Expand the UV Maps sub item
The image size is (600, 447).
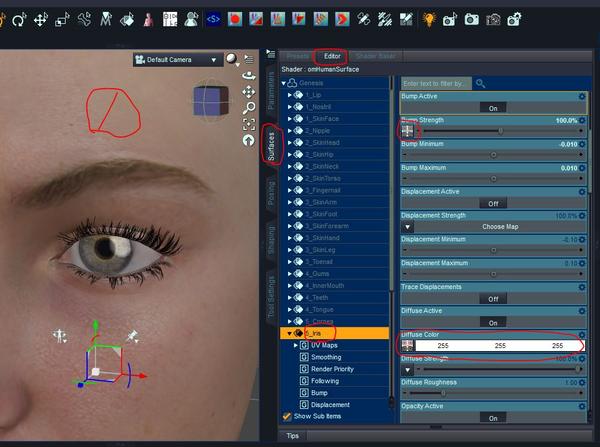296,345
